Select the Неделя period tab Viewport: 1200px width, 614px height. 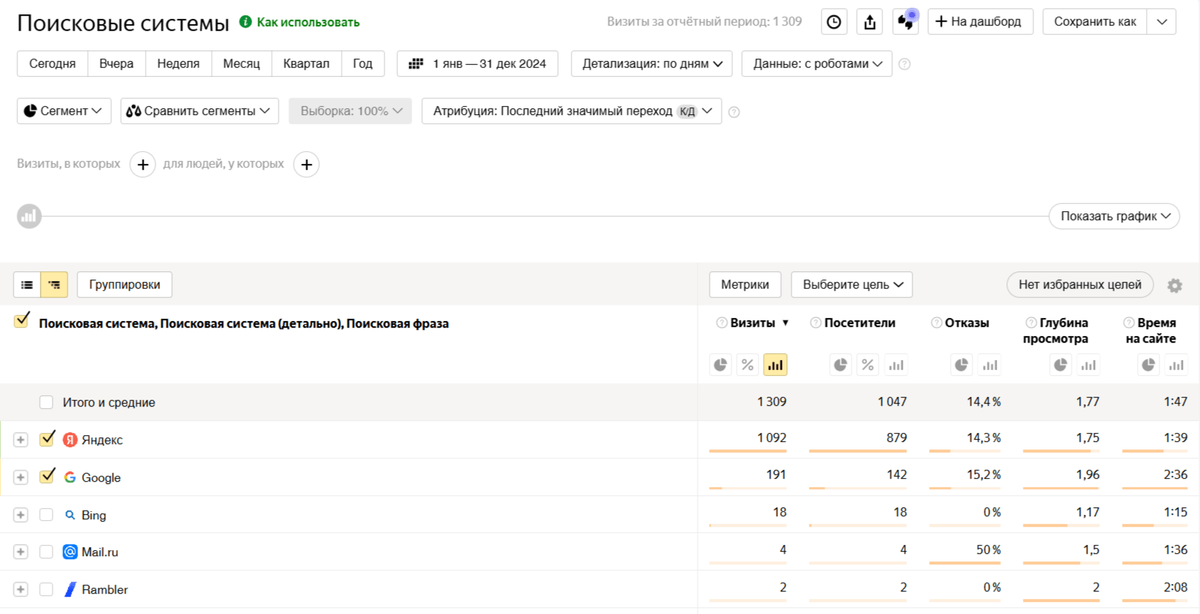point(178,64)
